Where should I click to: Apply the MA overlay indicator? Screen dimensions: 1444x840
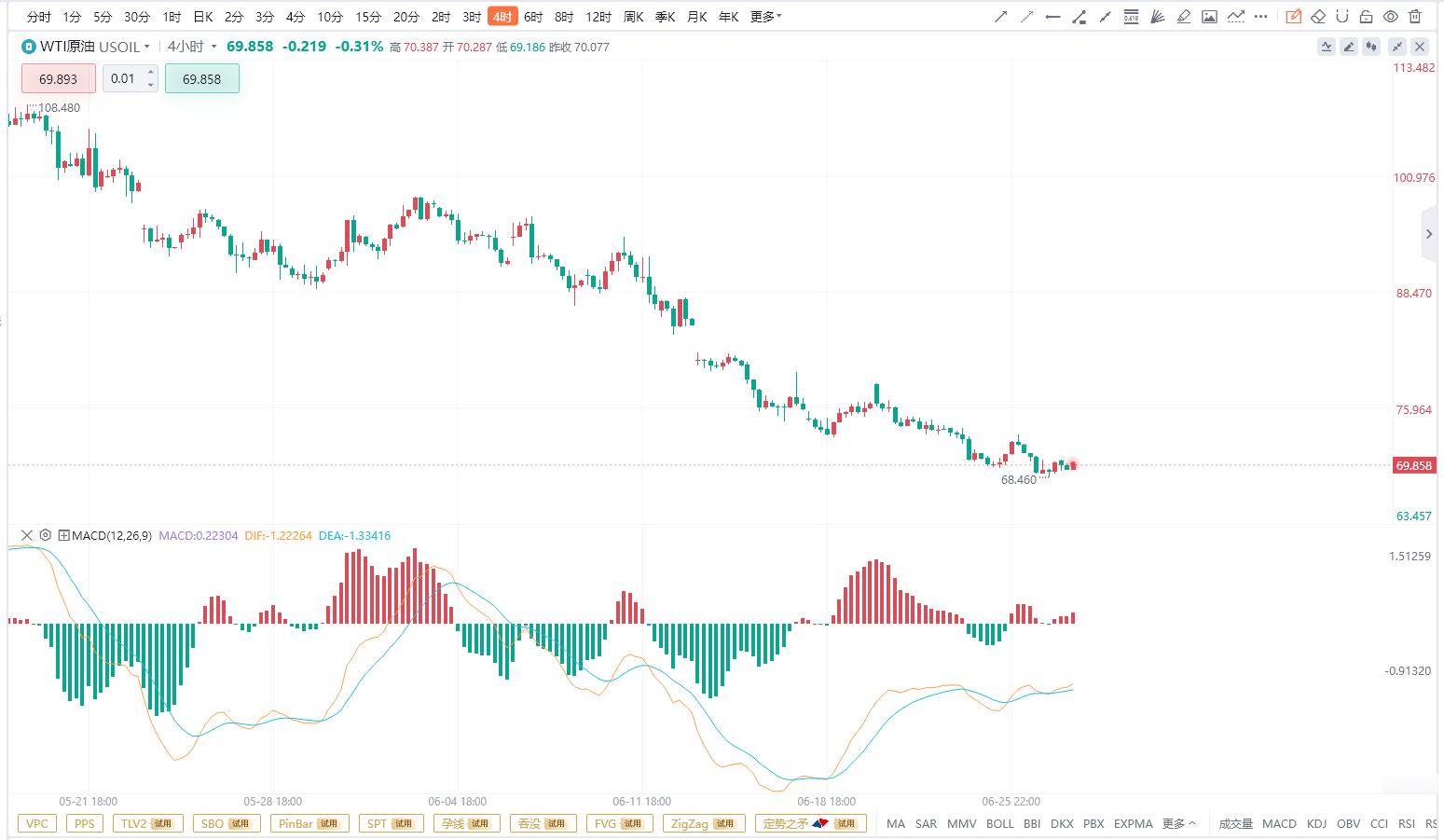896,823
